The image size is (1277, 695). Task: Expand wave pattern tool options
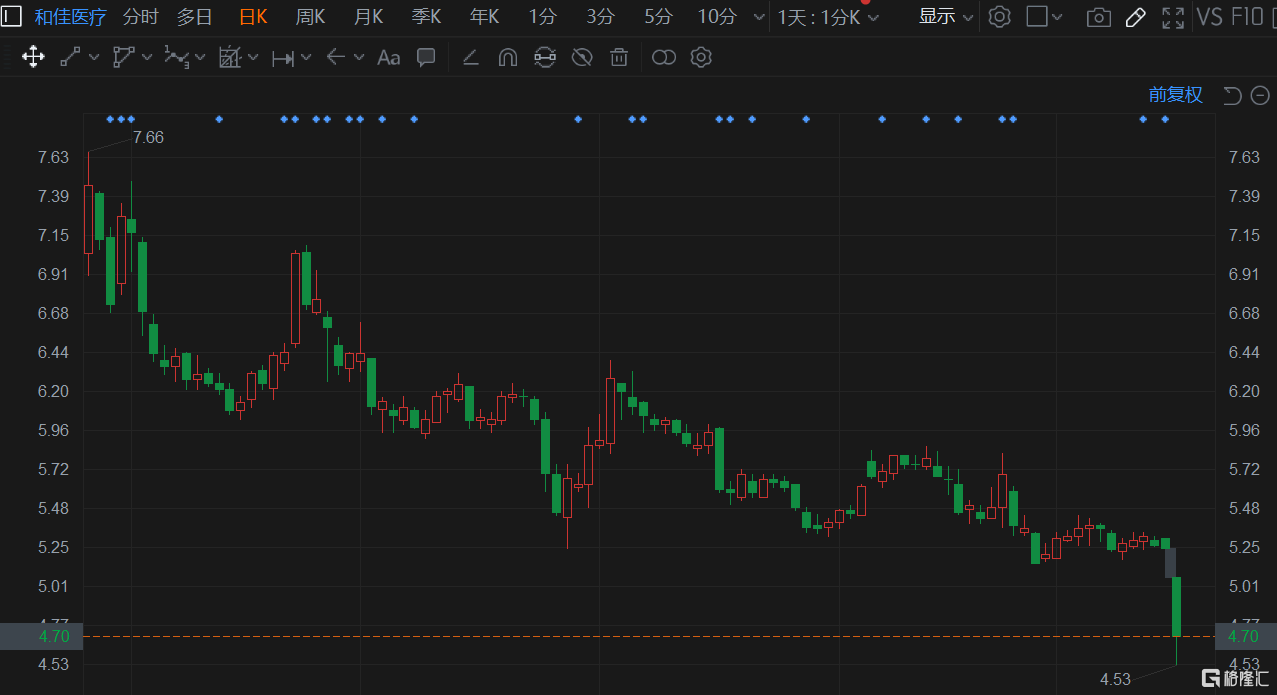(200, 58)
